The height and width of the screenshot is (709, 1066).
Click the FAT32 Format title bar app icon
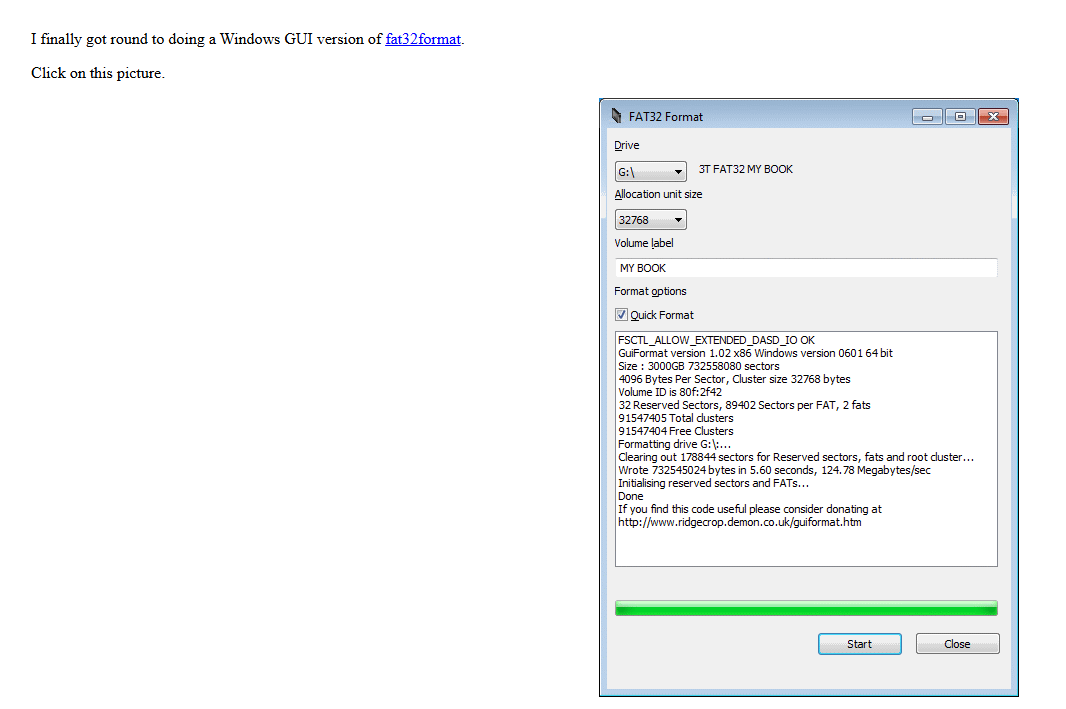pyautogui.click(x=616, y=116)
